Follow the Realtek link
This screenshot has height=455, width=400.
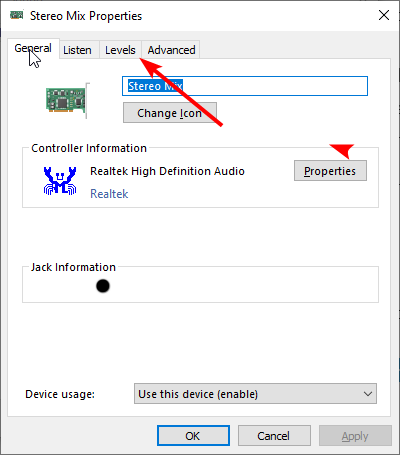(109, 194)
